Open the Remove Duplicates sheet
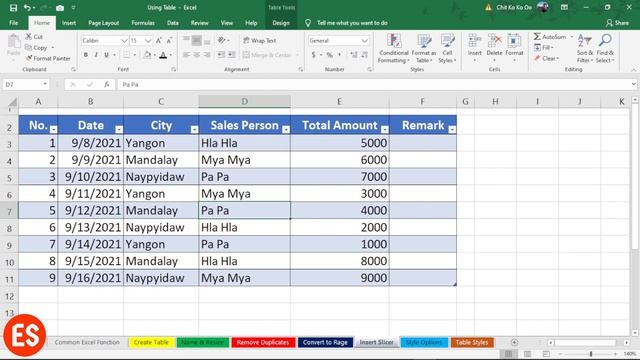 [x=263, y=342]
